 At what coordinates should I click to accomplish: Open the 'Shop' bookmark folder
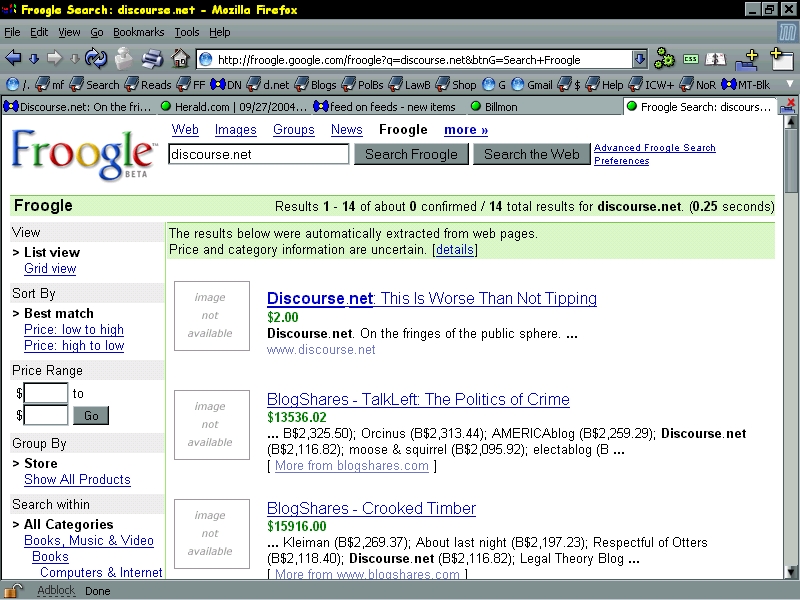click(x=456, y=85)
